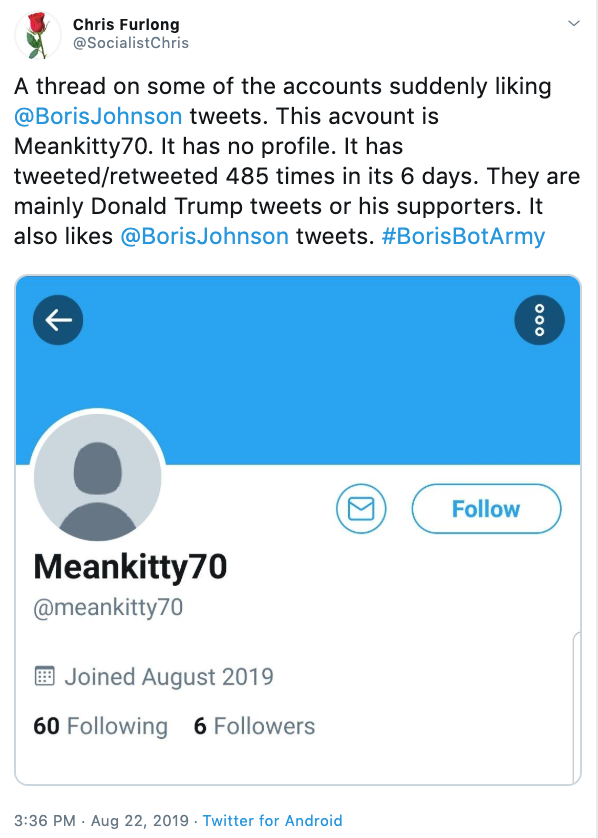Click the Twitter bird watermark area of the avatar
Screen dimensions: 598x838
(x=97, y=477)
